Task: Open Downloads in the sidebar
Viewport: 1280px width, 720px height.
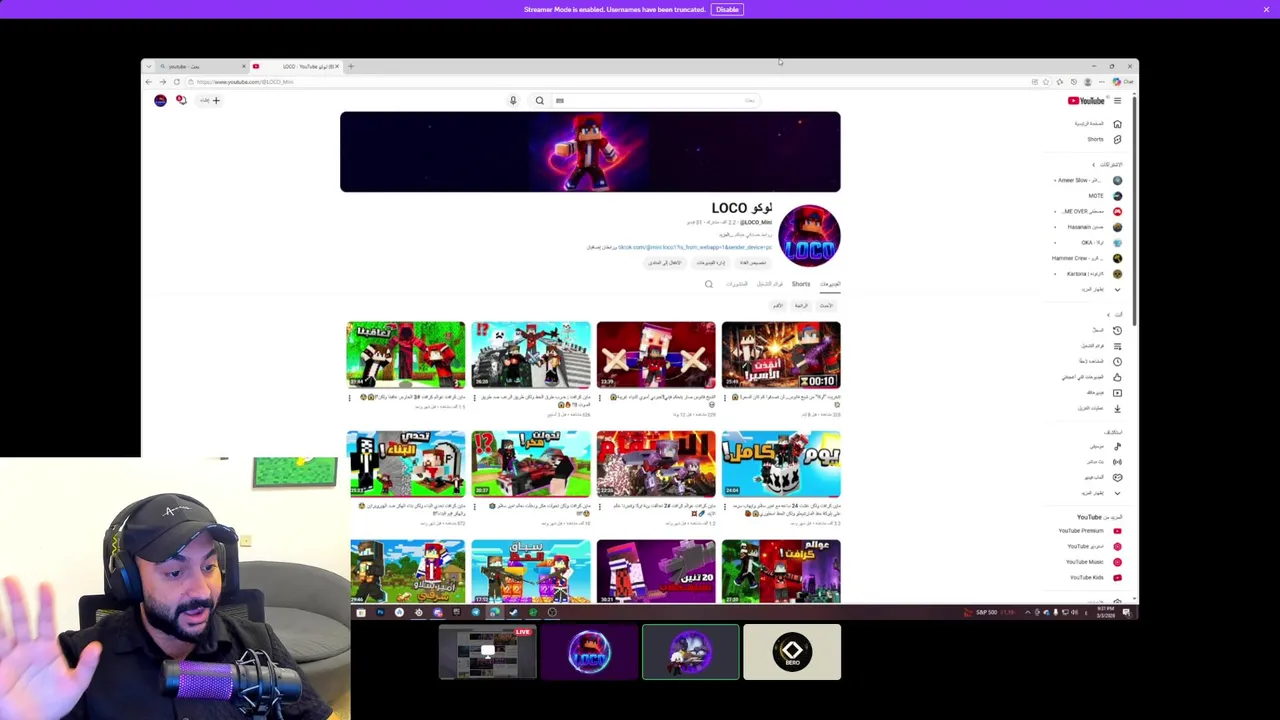Action: point(1098,408)
